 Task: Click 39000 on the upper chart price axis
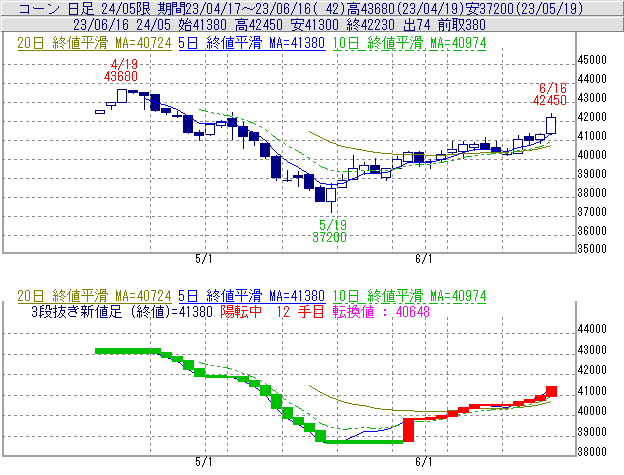pos(592,174)
